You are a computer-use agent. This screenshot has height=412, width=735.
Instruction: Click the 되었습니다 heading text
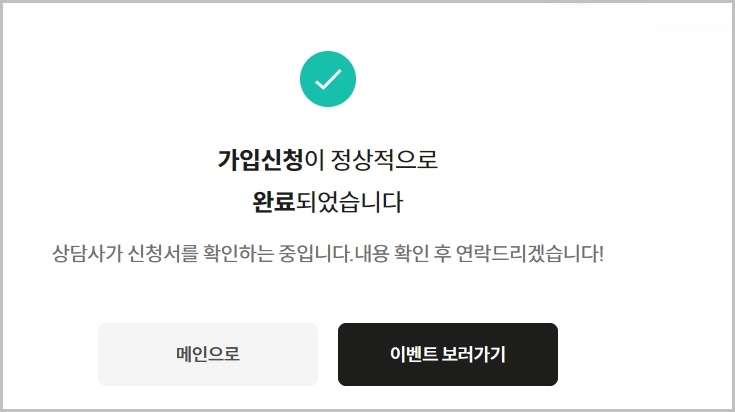(x=349, y=202)
